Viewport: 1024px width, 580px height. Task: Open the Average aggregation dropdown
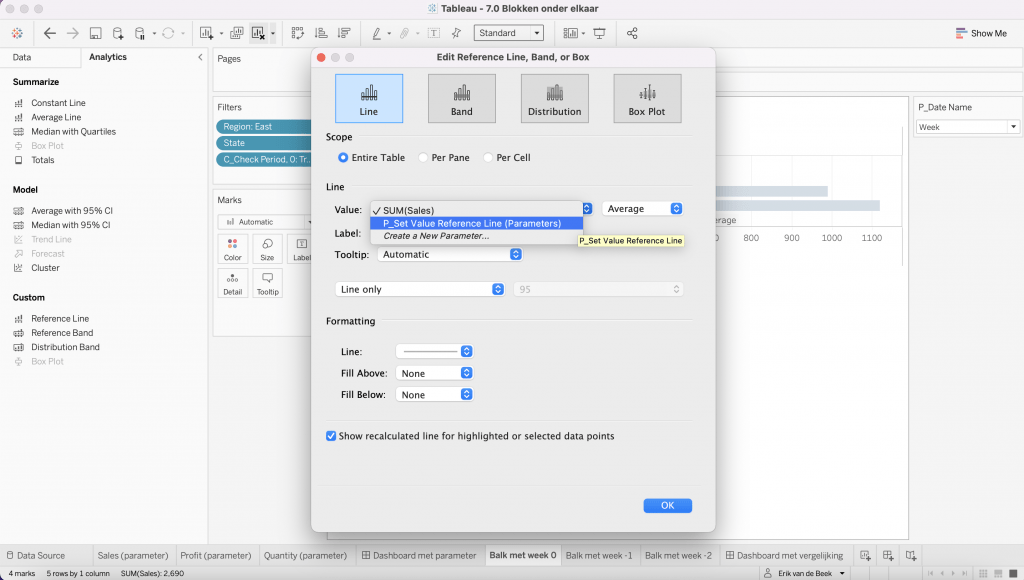(643, 209)
